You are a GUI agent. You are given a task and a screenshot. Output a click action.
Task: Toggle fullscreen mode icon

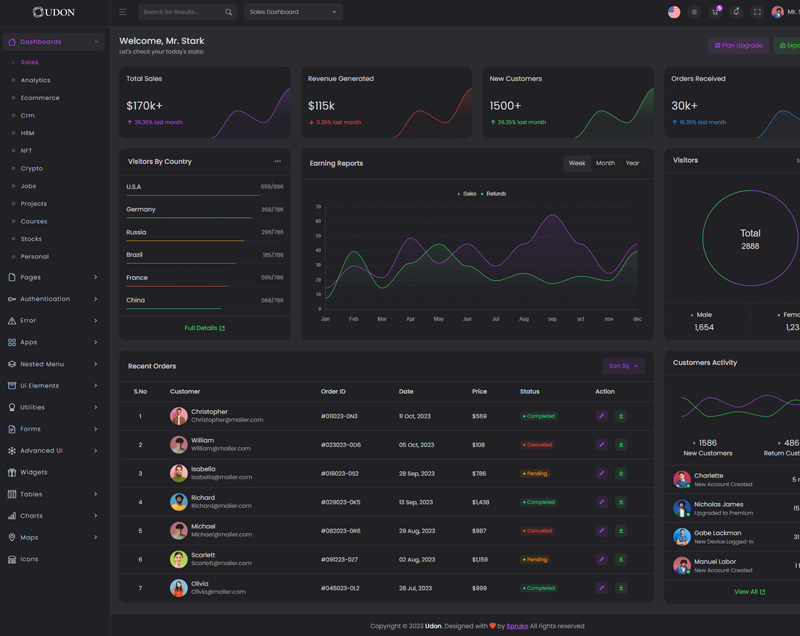click(x=757, y=12)
